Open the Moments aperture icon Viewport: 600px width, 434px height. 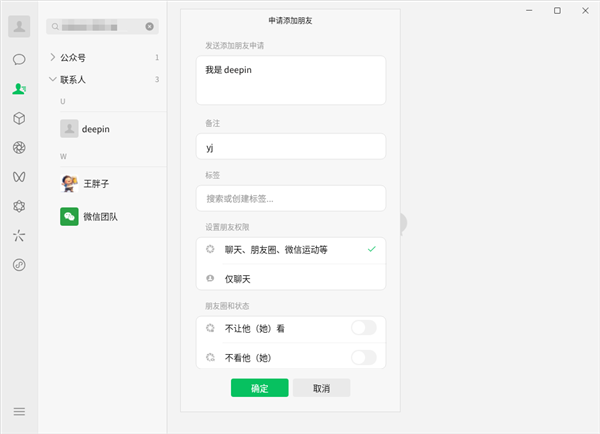pyautogui.click(x=19, y=148)
